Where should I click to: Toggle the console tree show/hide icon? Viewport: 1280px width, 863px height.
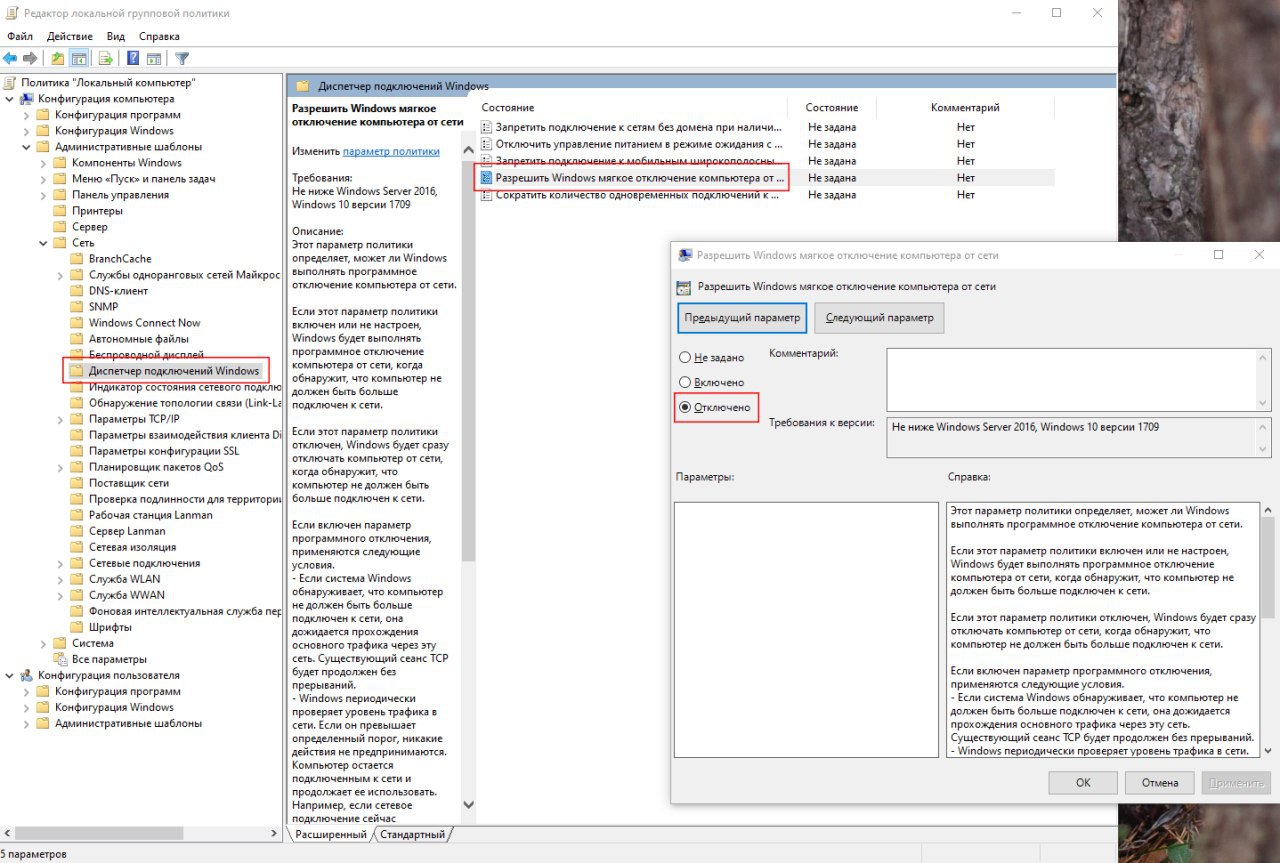pos(78,58)
